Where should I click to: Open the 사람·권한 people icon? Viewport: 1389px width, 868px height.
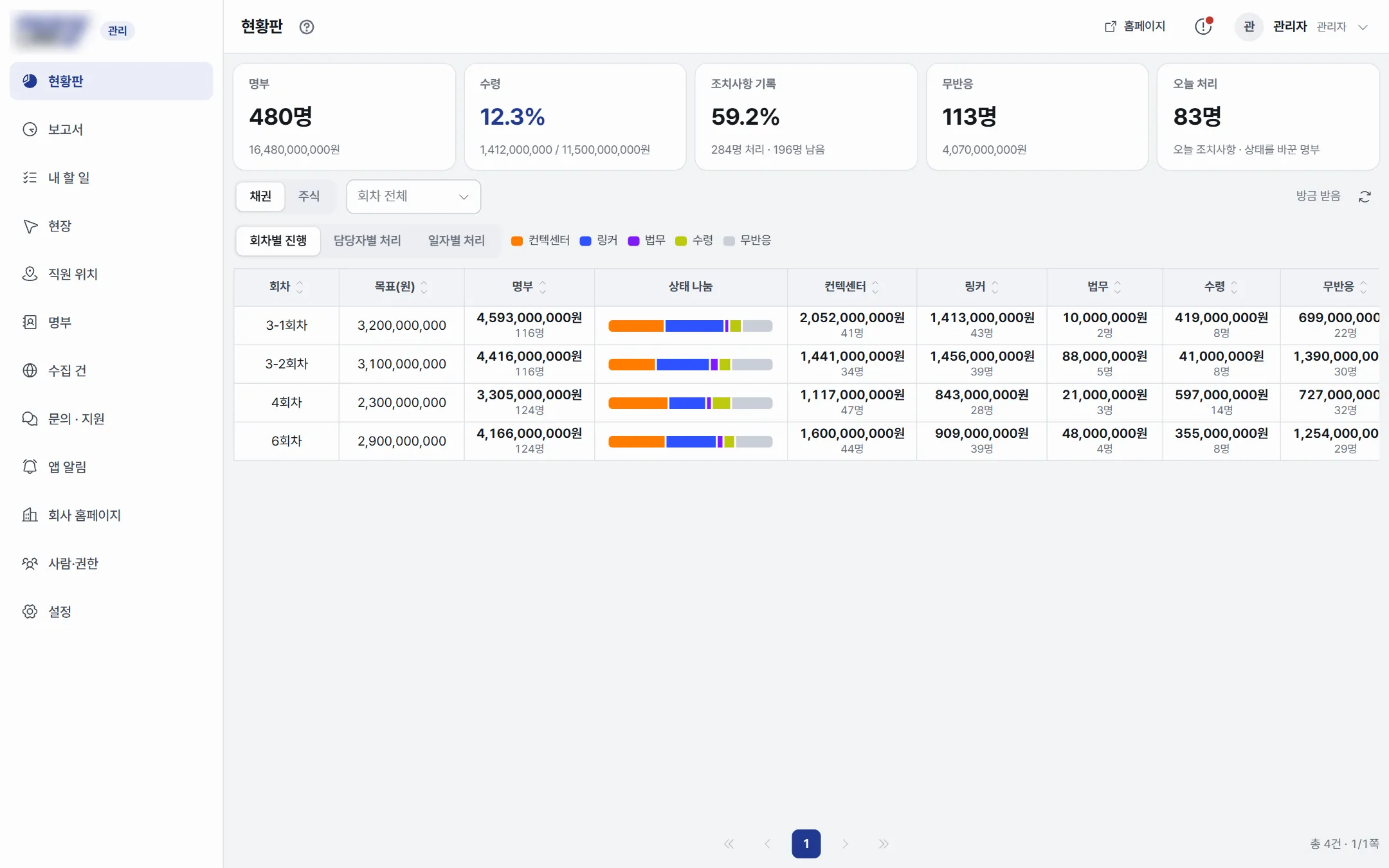click(30, 563)
